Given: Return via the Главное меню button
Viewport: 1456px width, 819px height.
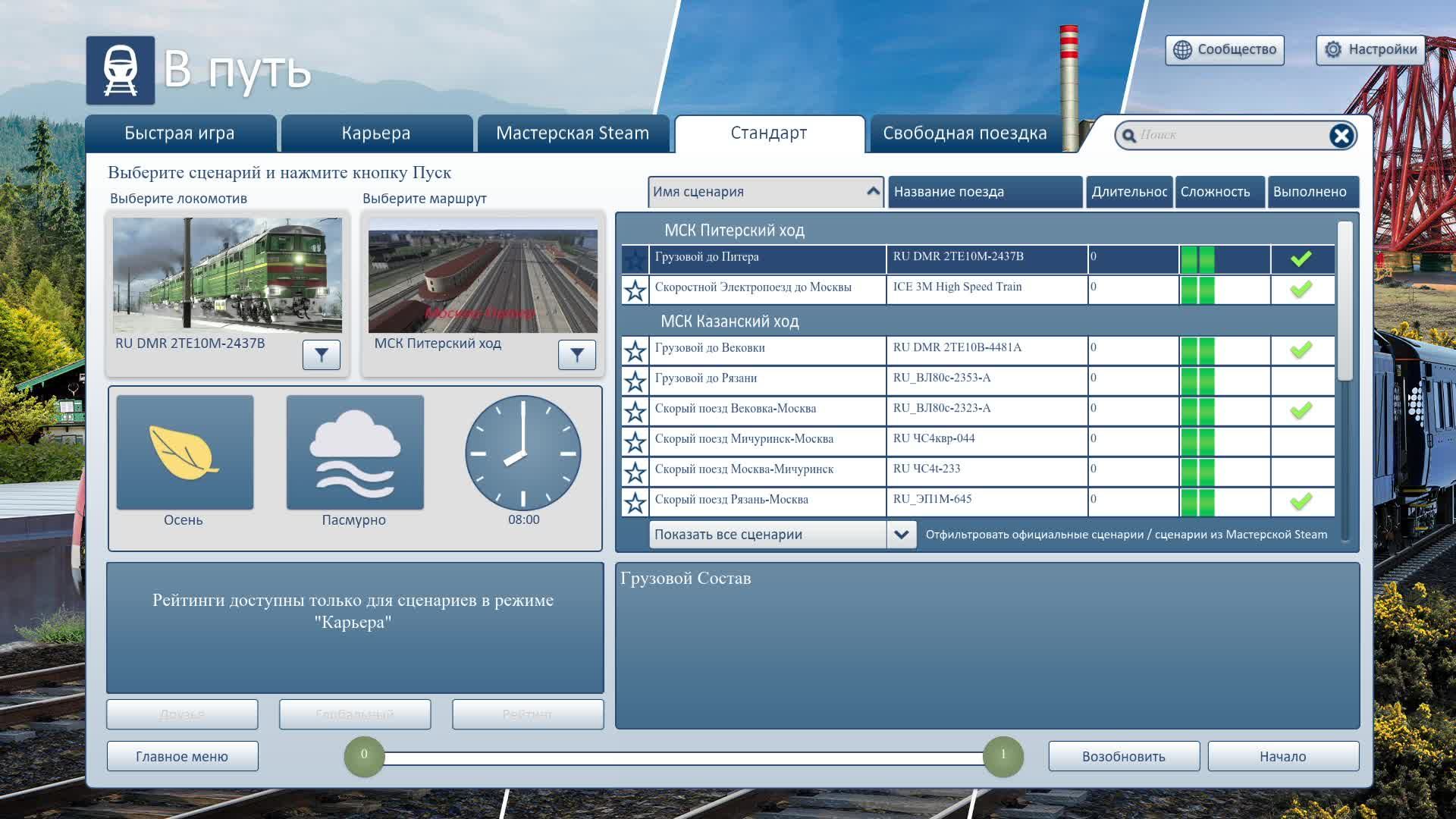Looking at the screenshot, I should coord(182,755).
